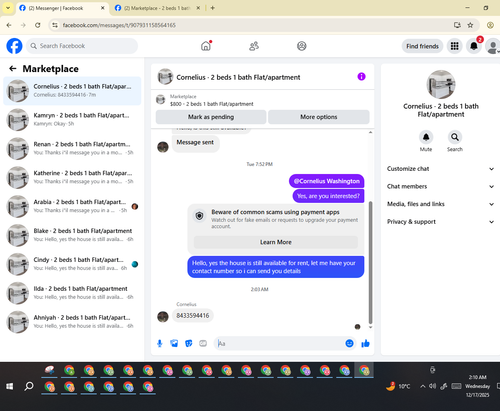Attach a photo file icon
Screen dimensions: 500x411
tap(174, 343)
